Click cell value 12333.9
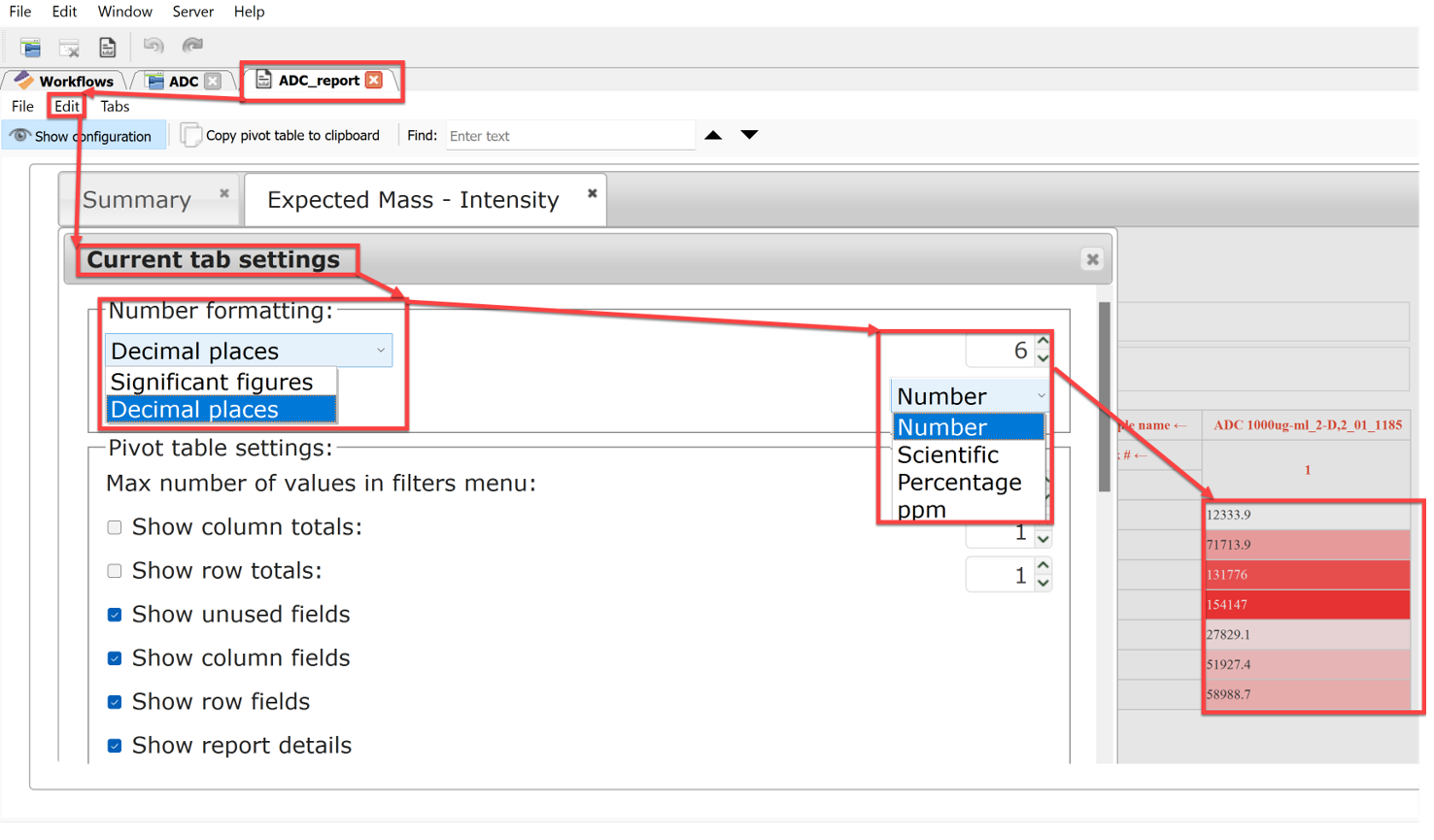 tap(1308, 516)
